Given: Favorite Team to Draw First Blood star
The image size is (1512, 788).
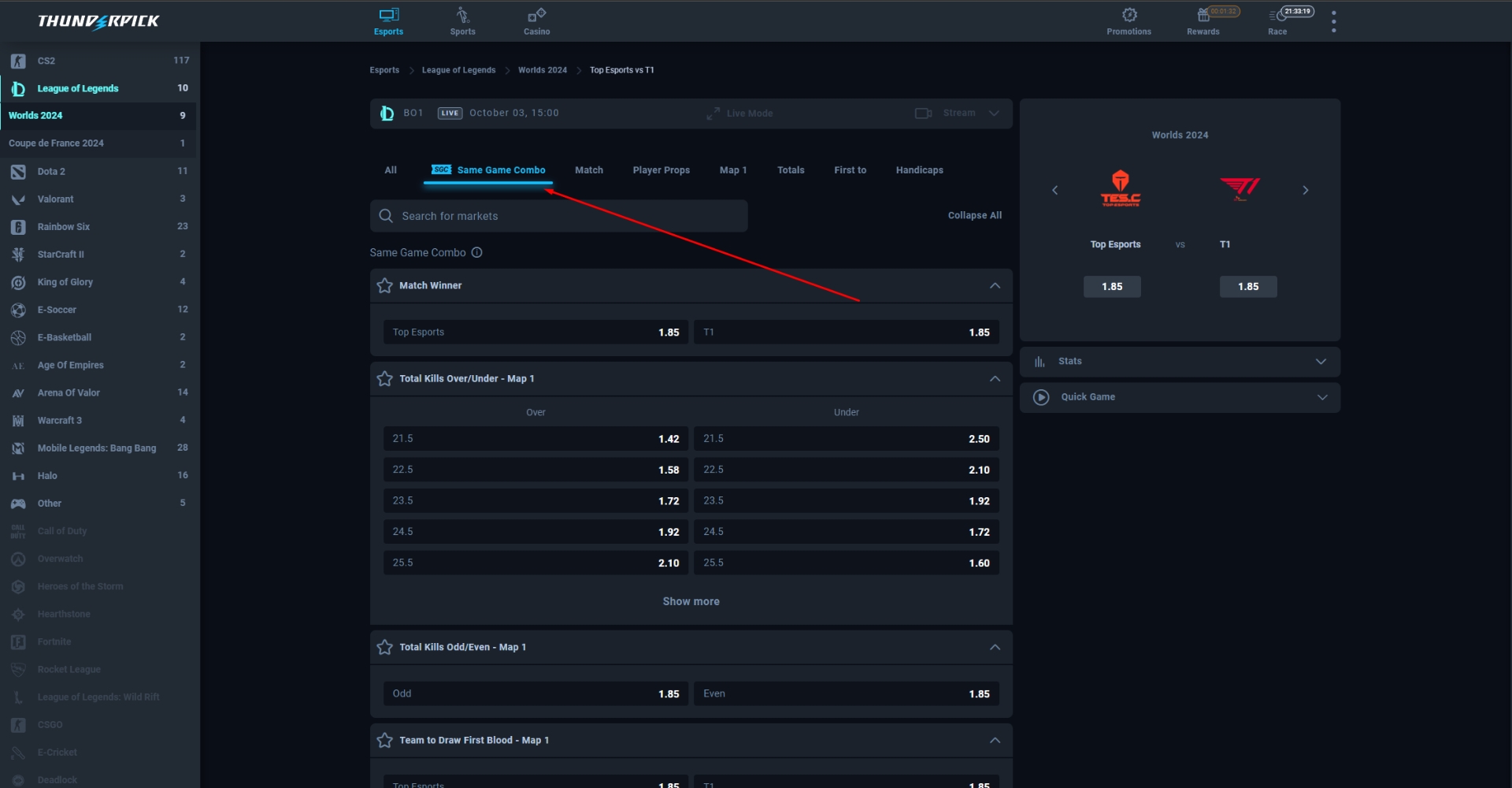Looking at the screenshot, I should 384,741.
